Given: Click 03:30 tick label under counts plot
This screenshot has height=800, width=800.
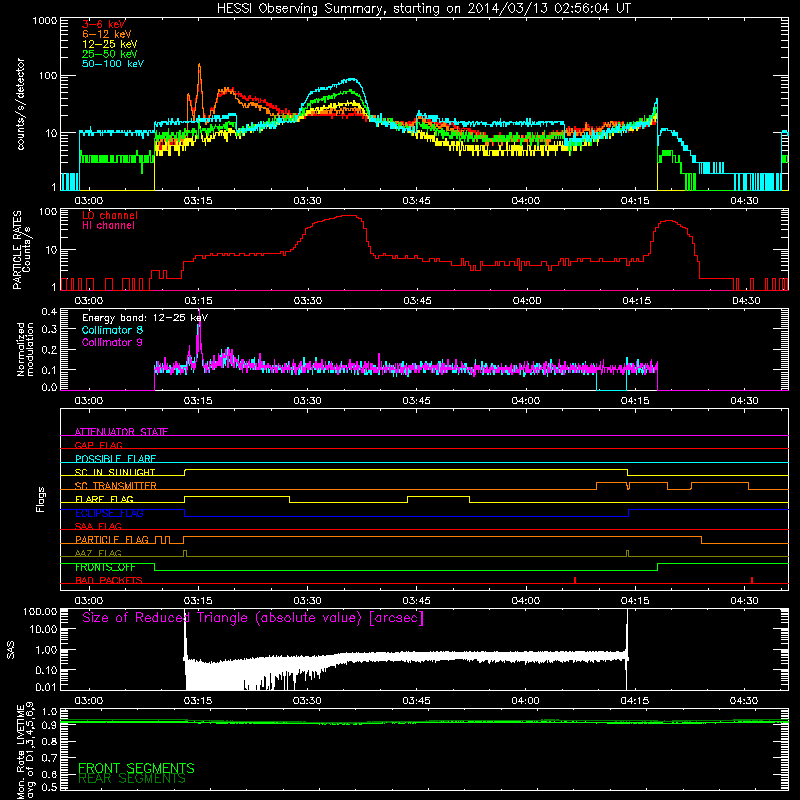Looking at the screenshot, I should pyautogui.click(x=307, y=201).
